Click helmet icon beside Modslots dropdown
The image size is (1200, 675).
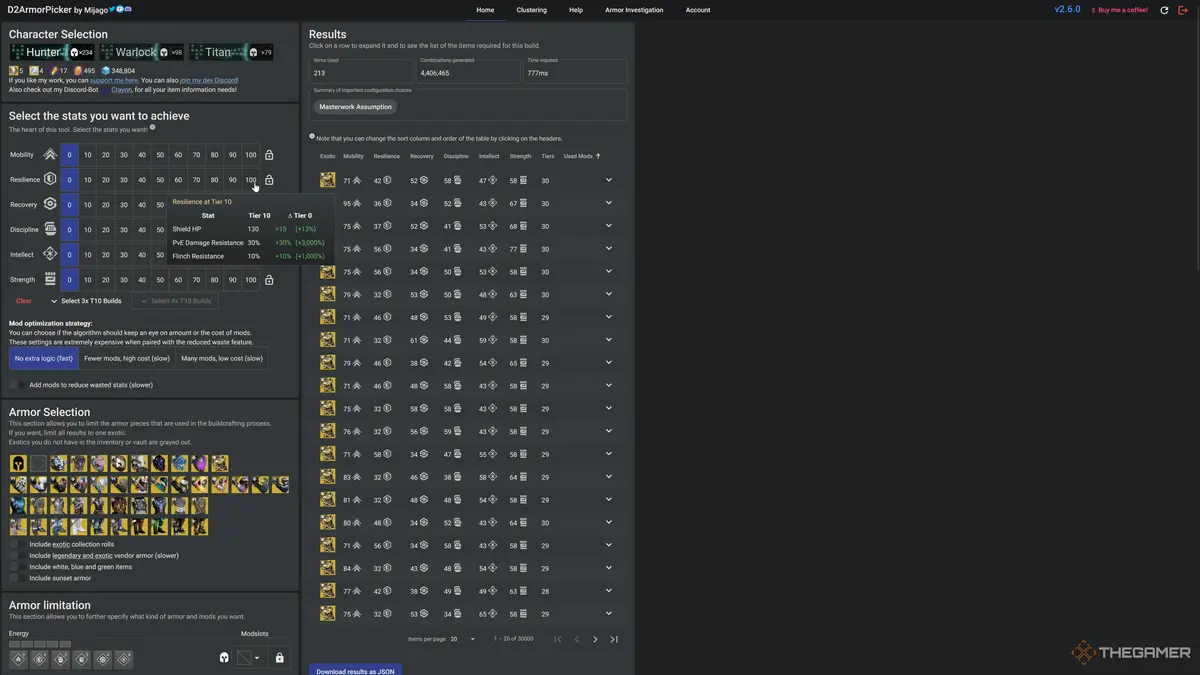pos(224,658)
